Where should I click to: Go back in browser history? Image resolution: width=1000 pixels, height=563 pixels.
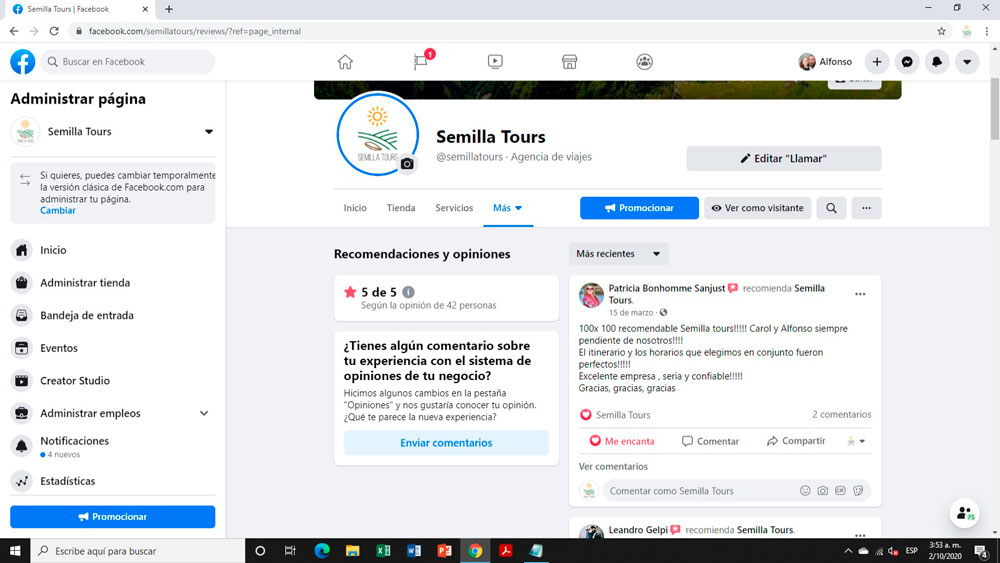[x=14, y=31]
